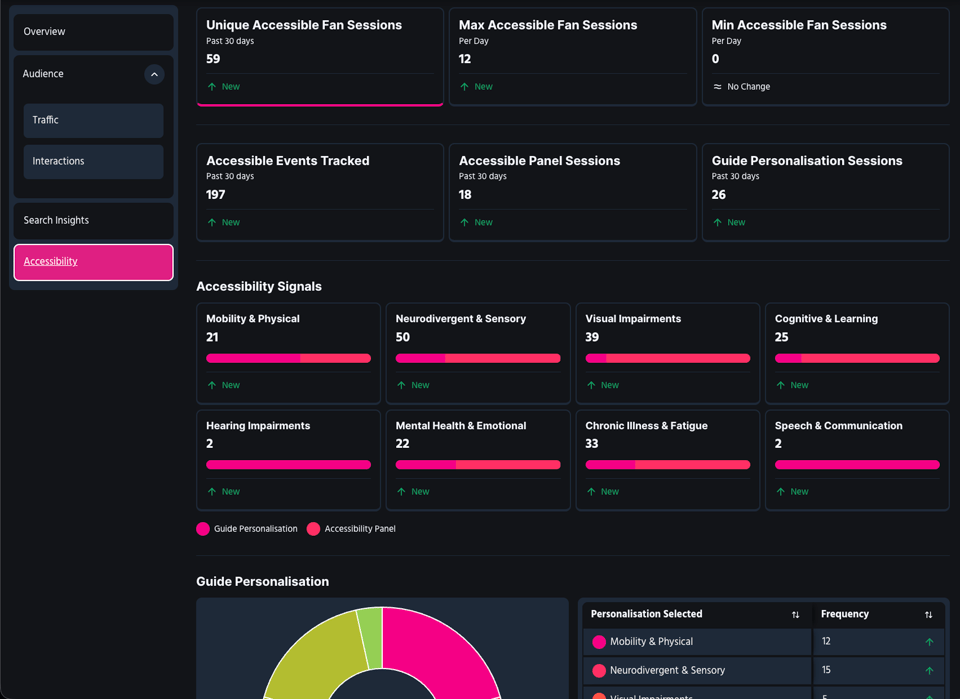This screenshot has width=960, height=699.
Task: Click the Accessibility Panel legend swatch
Action: 313,529
